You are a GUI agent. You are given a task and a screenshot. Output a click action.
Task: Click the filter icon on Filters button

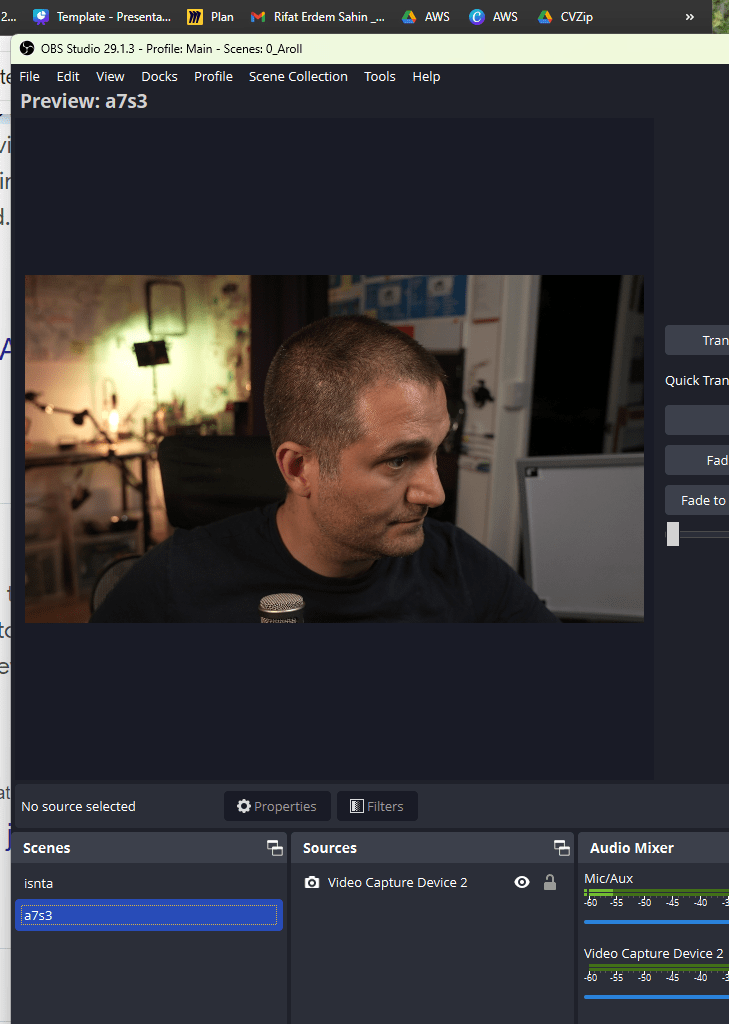click(357, 806)
